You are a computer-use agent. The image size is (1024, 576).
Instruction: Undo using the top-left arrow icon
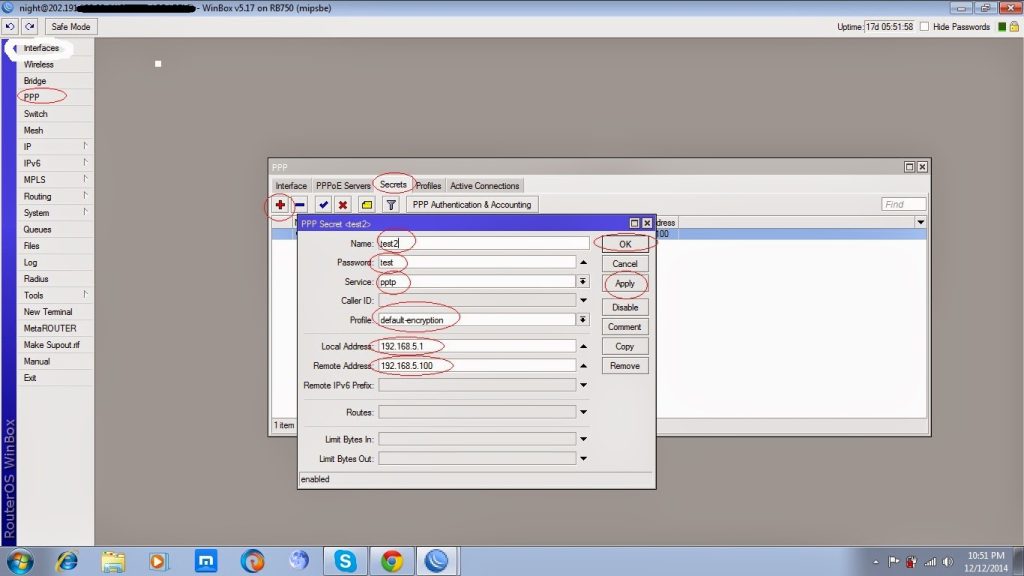tap(10, 27)
